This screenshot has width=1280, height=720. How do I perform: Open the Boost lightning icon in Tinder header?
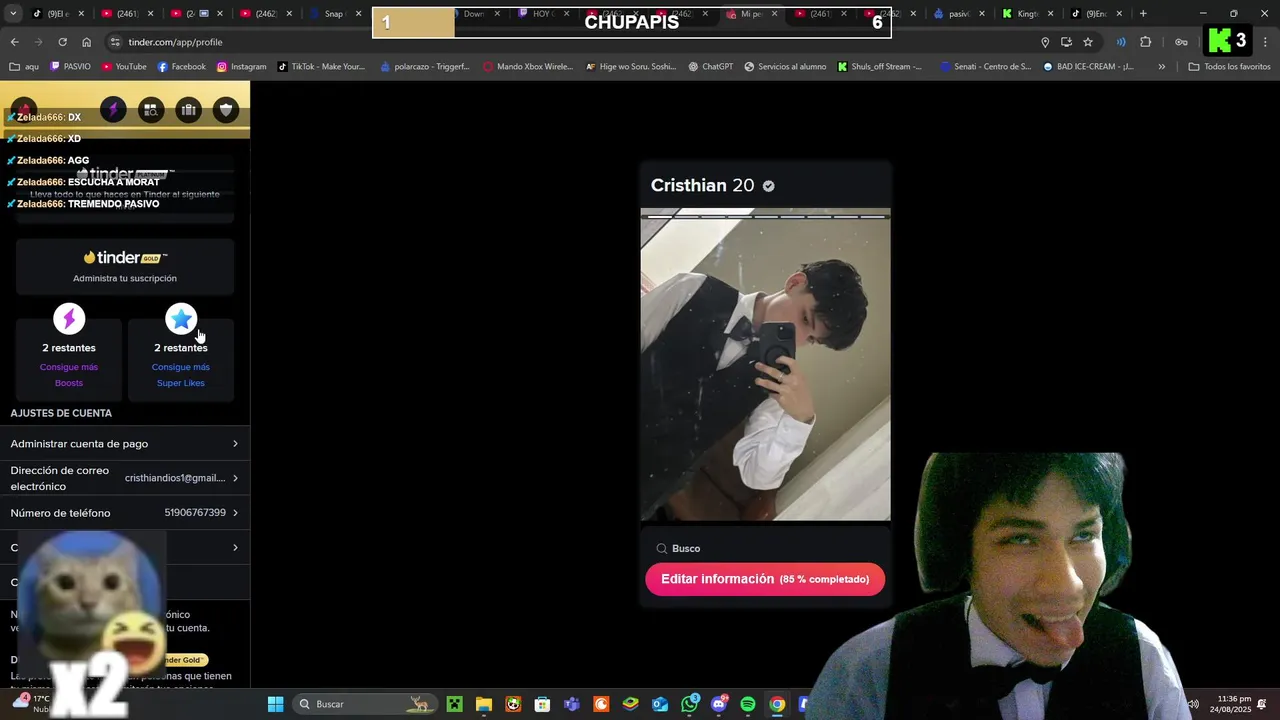click(x=113, y=109)
